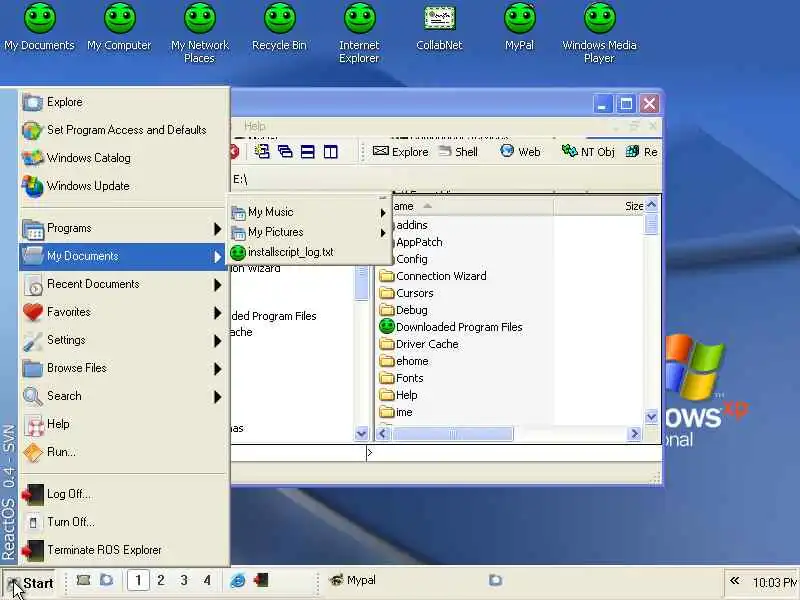This screenshot has width=800, height=600.
Task: Click horizontal scrollbar left arrow
Action: click(383, 434)
